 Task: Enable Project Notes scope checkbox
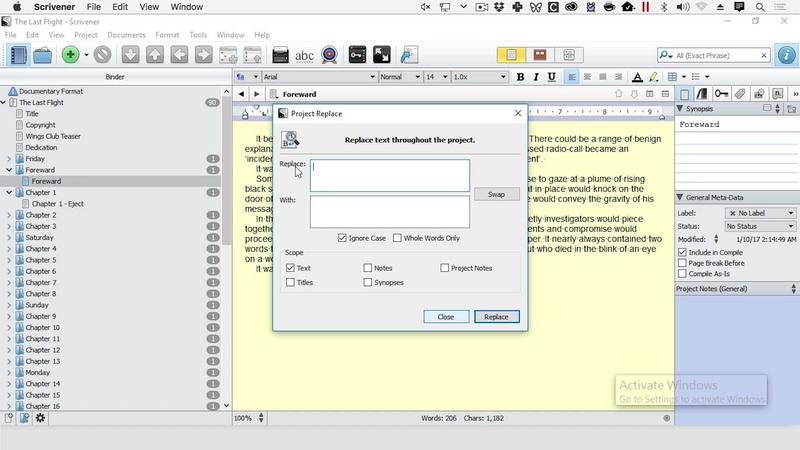pyautogui.click(x=444, y=268)
